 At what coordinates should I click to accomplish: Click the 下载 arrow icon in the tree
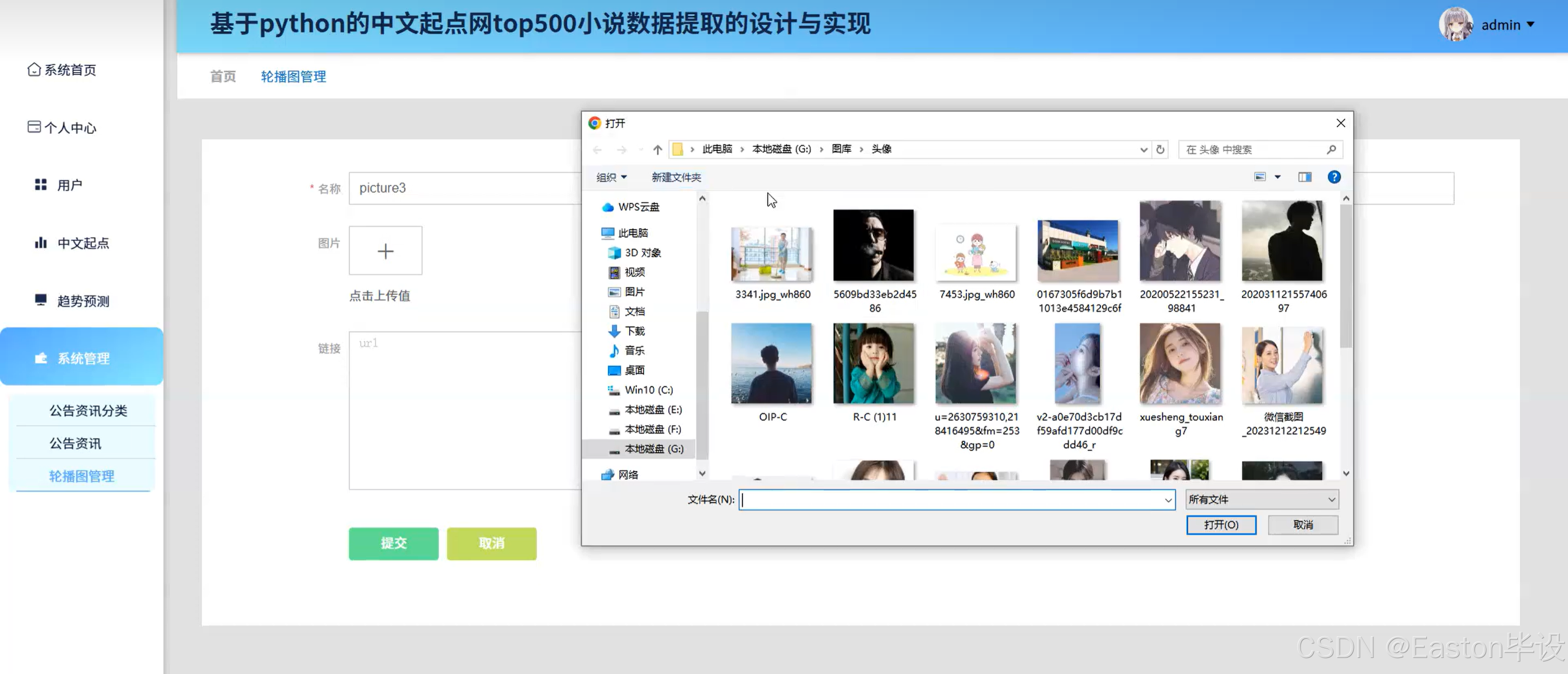click(614, 330)
